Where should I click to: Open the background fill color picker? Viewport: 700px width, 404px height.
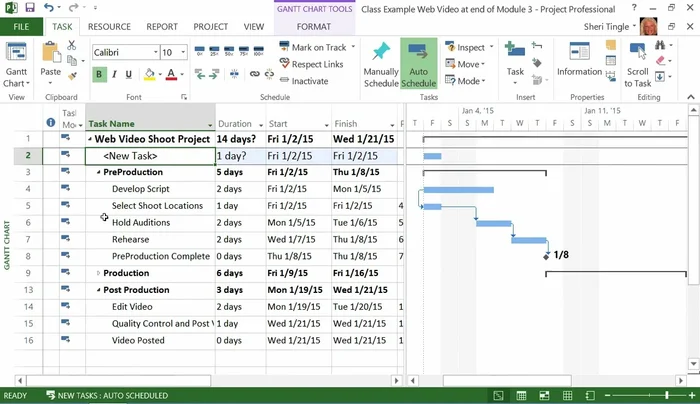(150, 75)
